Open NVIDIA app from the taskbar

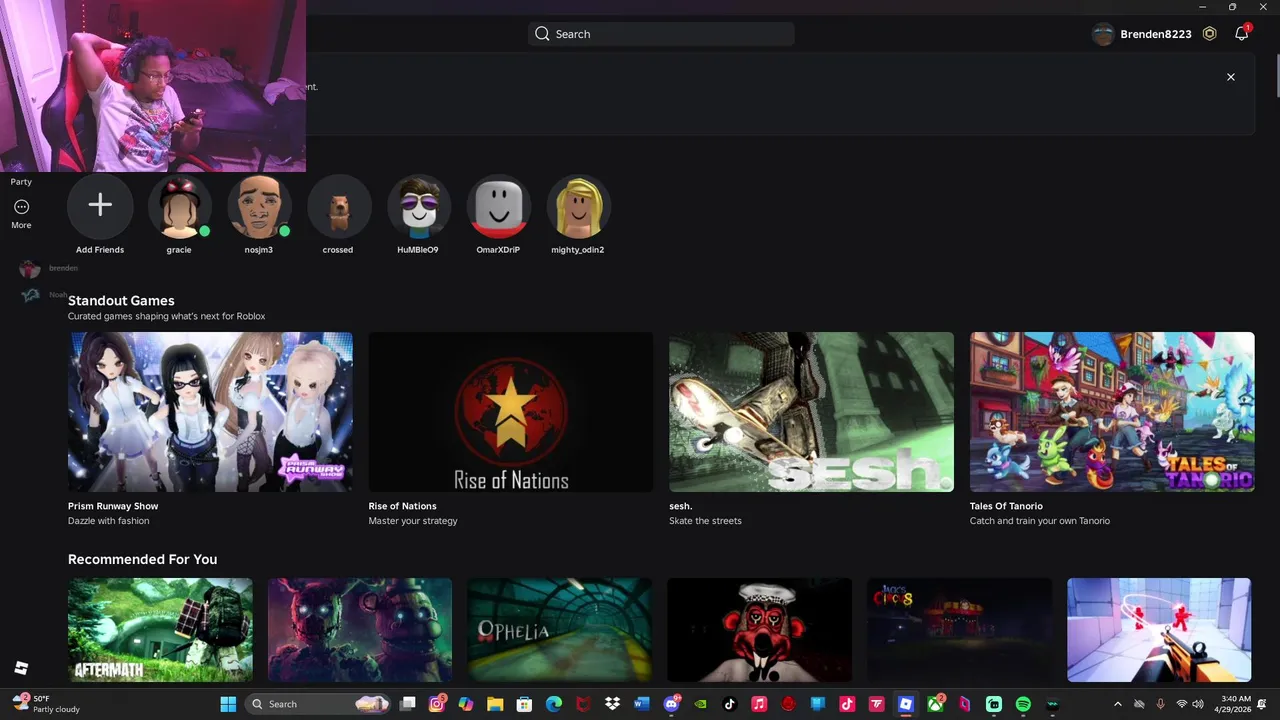(700, 704)
